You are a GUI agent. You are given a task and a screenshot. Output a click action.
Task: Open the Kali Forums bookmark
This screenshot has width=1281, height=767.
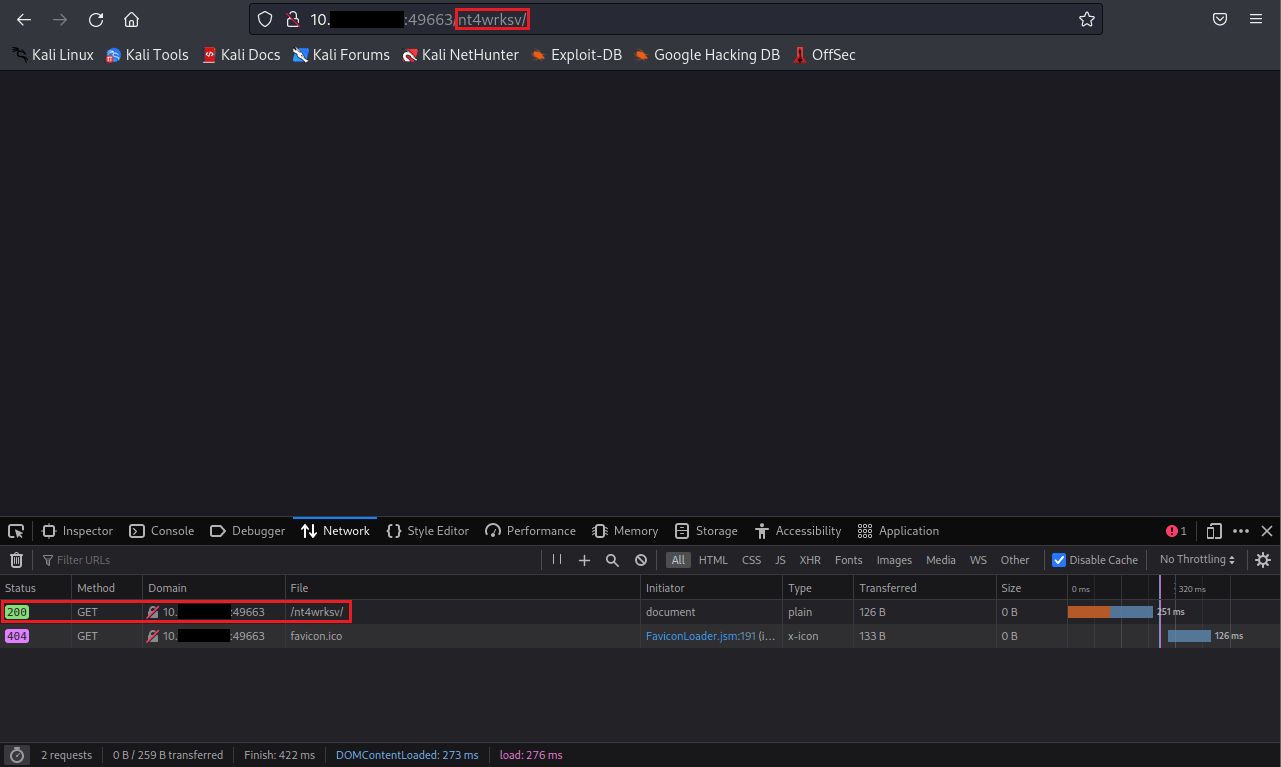341,55
